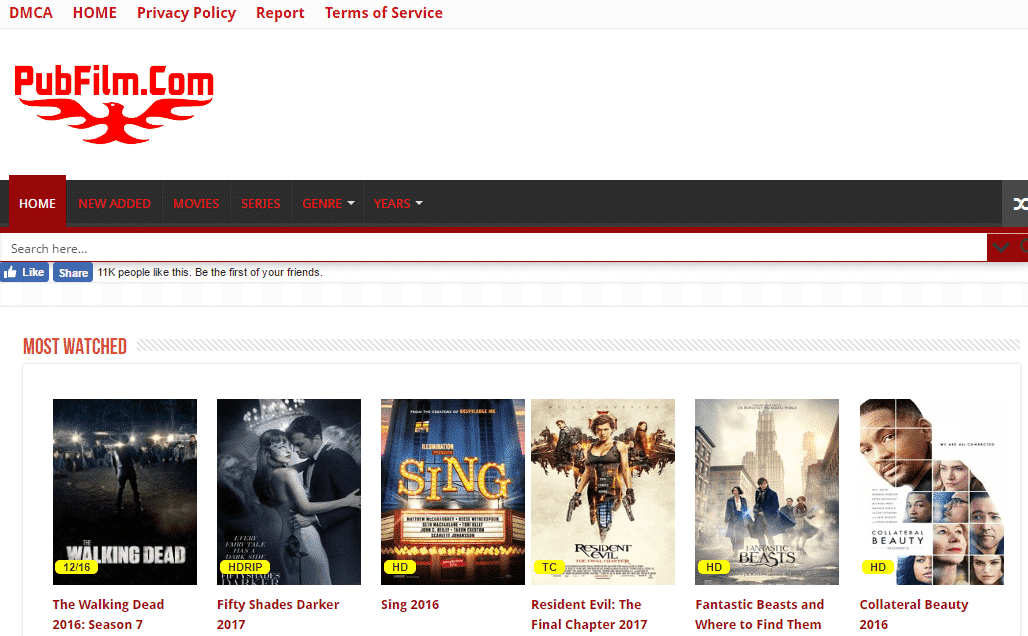Open the HOME tab in navigation bar
The width and height of the screenshot is (1028, 636).
click(37, 203)
